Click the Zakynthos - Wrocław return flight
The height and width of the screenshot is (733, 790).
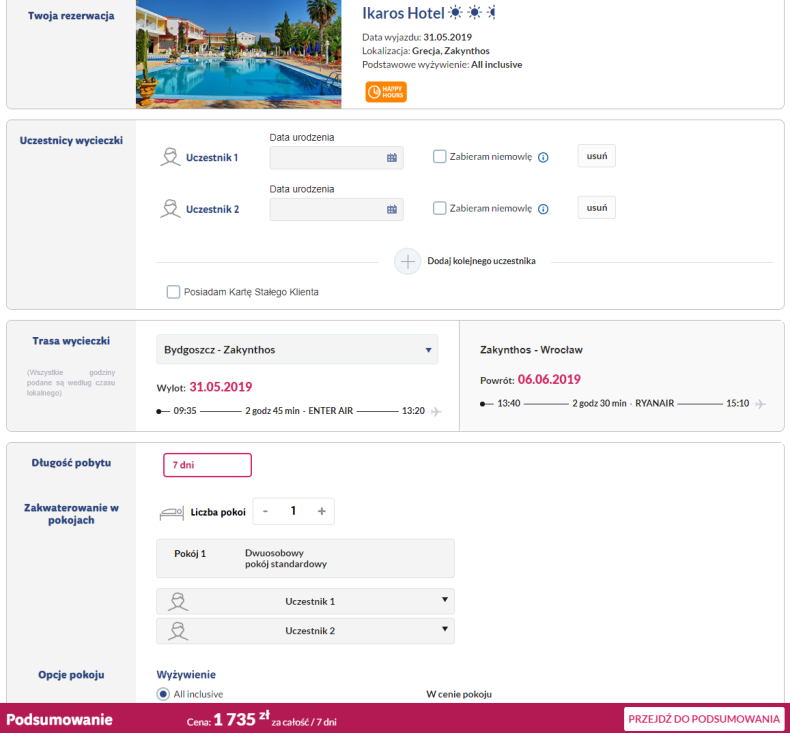click(531, 350)
